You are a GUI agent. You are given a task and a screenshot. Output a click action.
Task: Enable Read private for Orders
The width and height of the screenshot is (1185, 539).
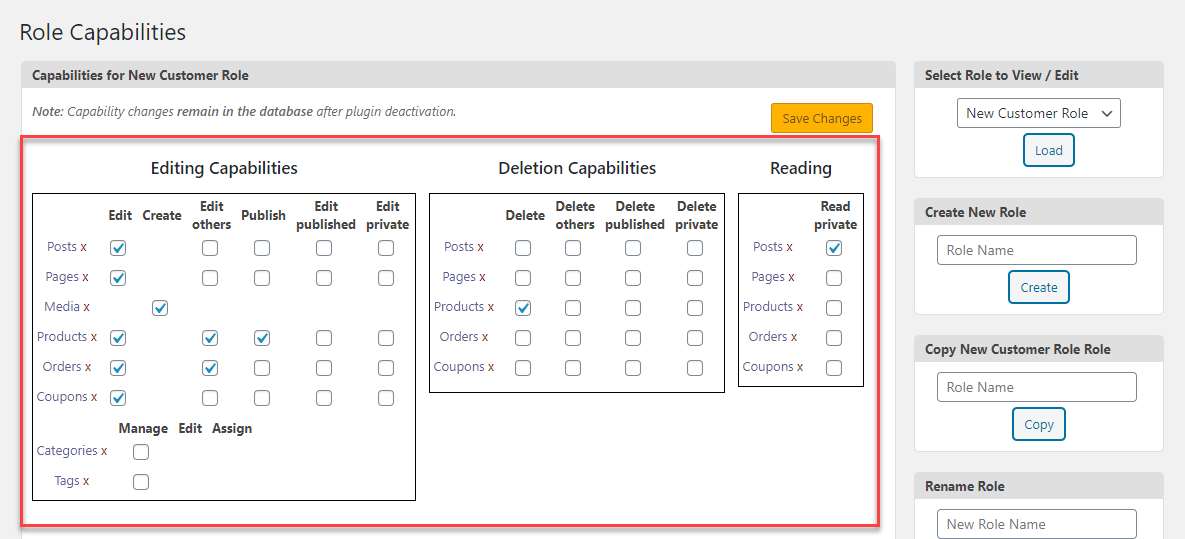click(834, 338)
